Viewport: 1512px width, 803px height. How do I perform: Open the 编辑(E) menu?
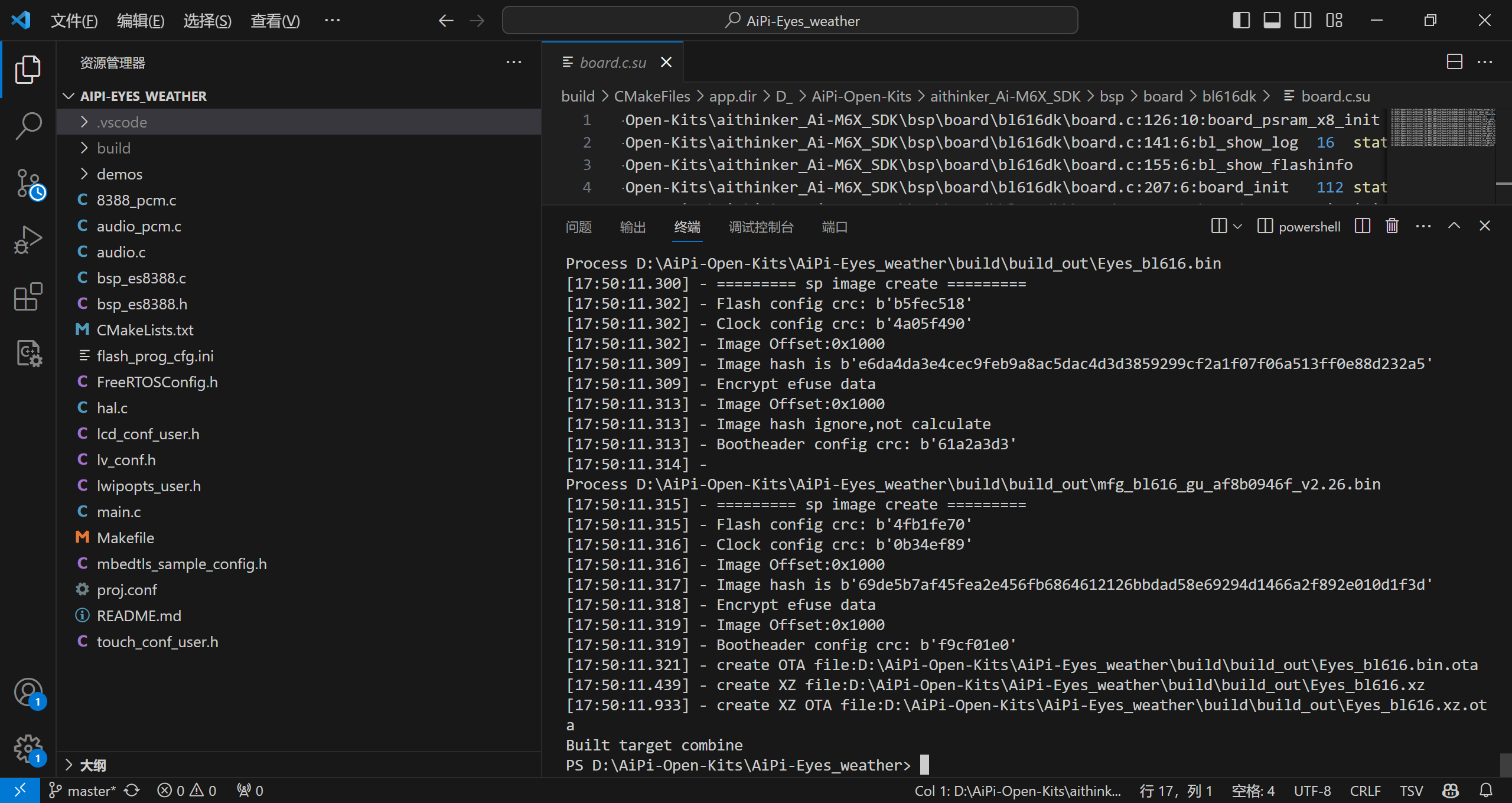141,21
